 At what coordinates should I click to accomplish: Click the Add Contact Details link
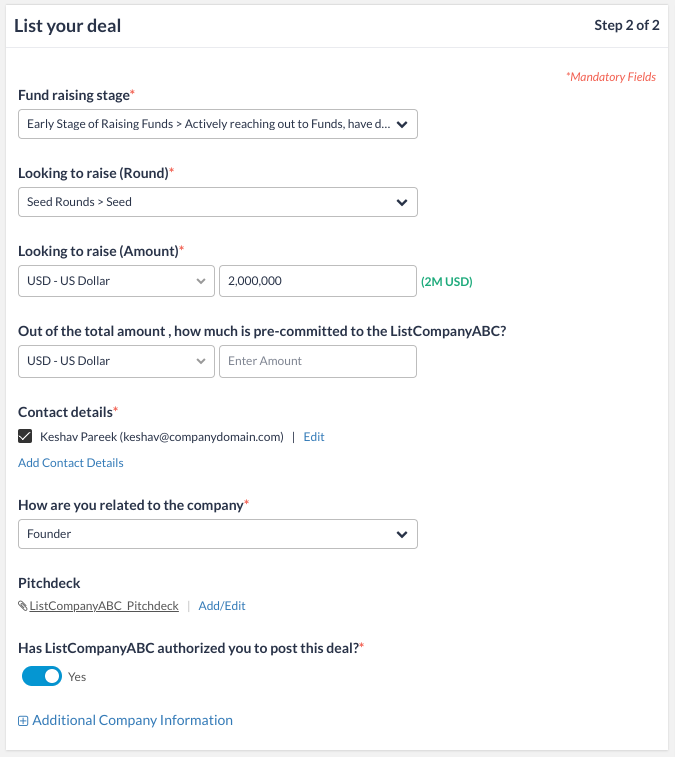click(71, 463)
